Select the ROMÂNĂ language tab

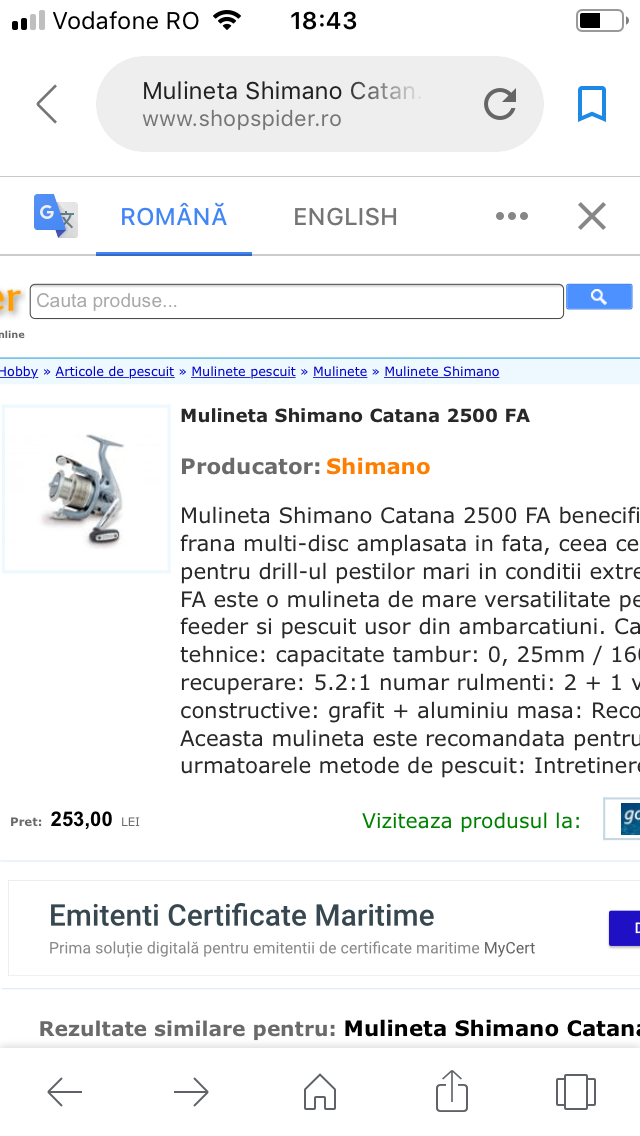(174, 216)
